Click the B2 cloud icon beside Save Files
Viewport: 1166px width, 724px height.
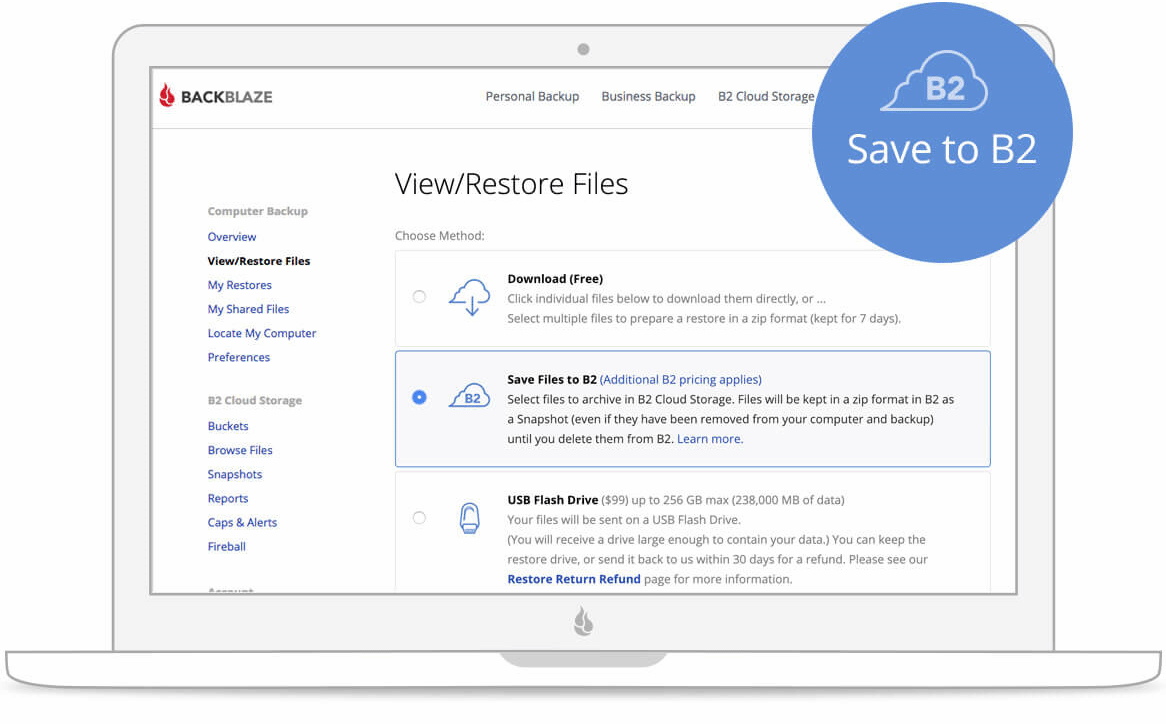tap(470, 396)
